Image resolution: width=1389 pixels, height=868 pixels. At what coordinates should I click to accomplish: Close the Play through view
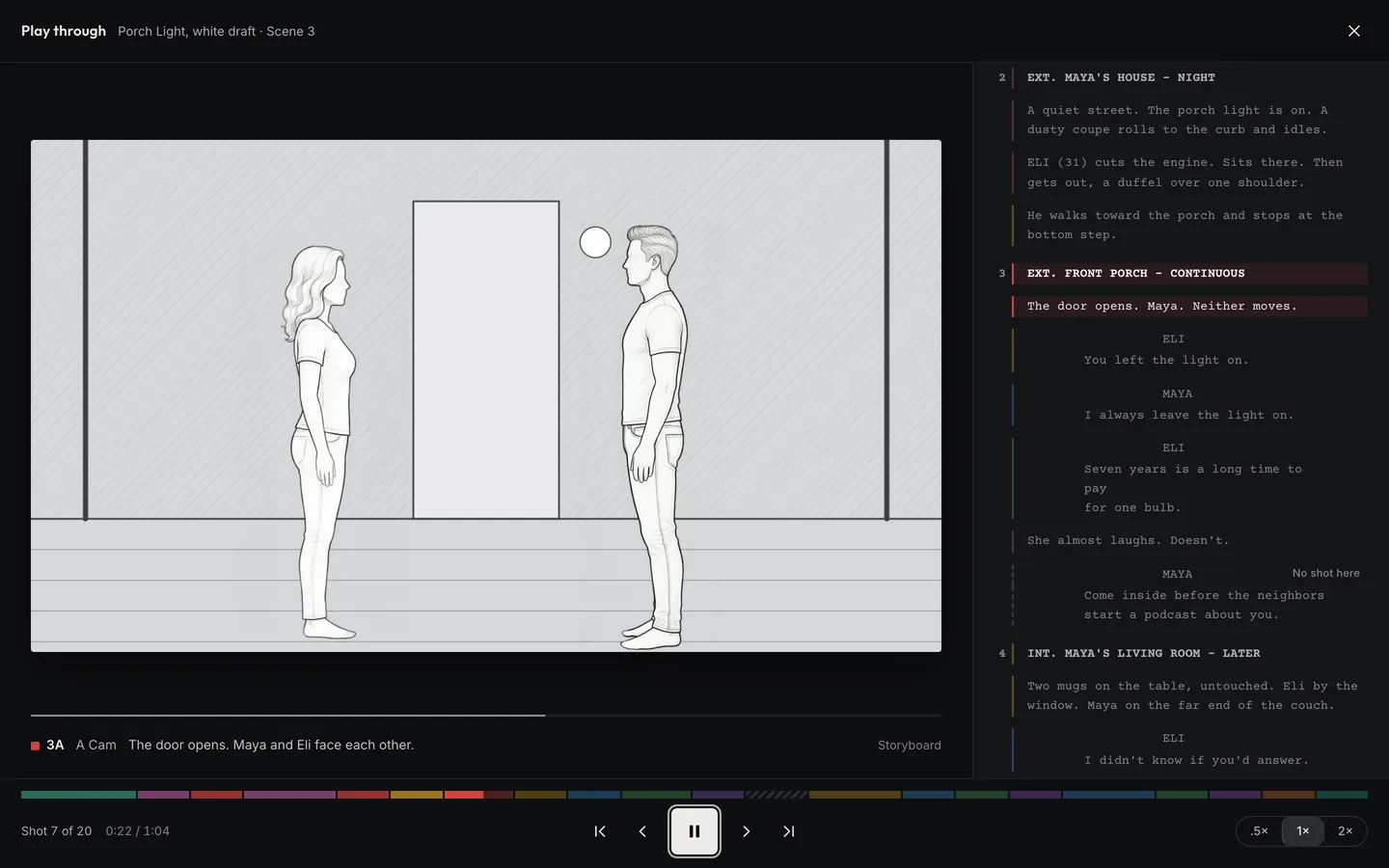(x=1354, y=31)
